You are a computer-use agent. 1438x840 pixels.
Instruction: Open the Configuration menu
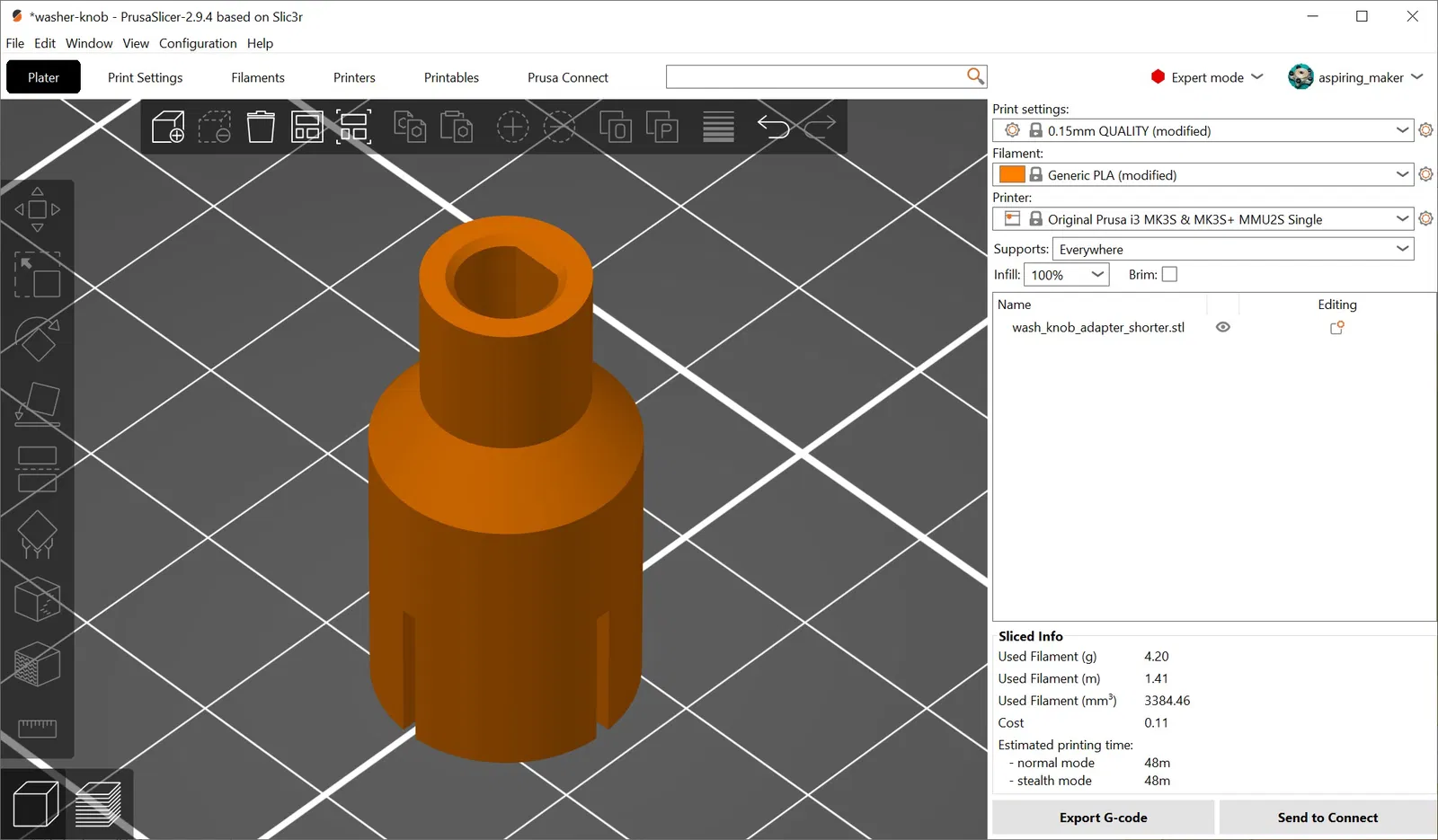pyautogui.click(x=198, y=43)
